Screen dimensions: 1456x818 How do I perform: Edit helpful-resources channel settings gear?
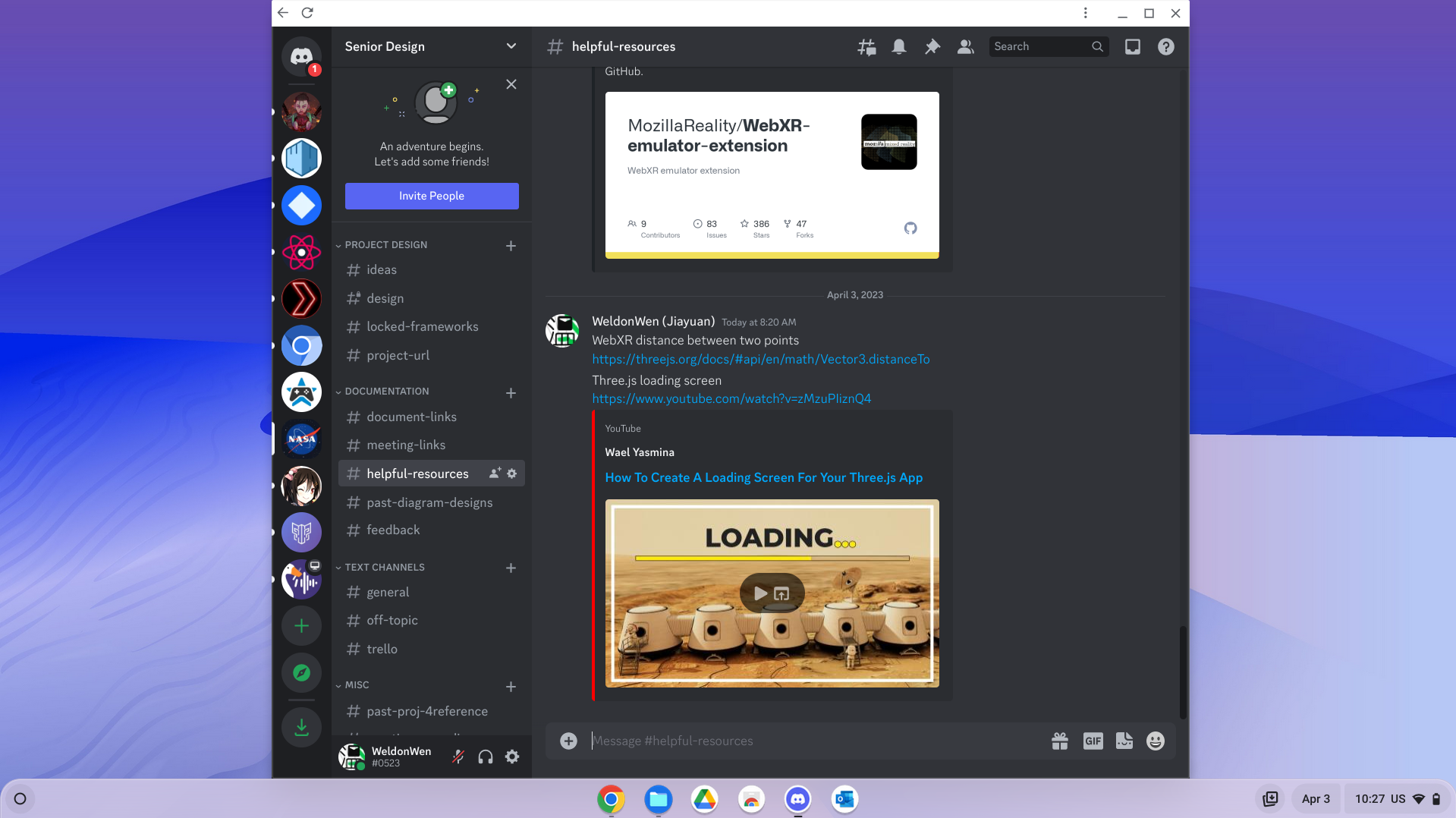click(512, 473)
